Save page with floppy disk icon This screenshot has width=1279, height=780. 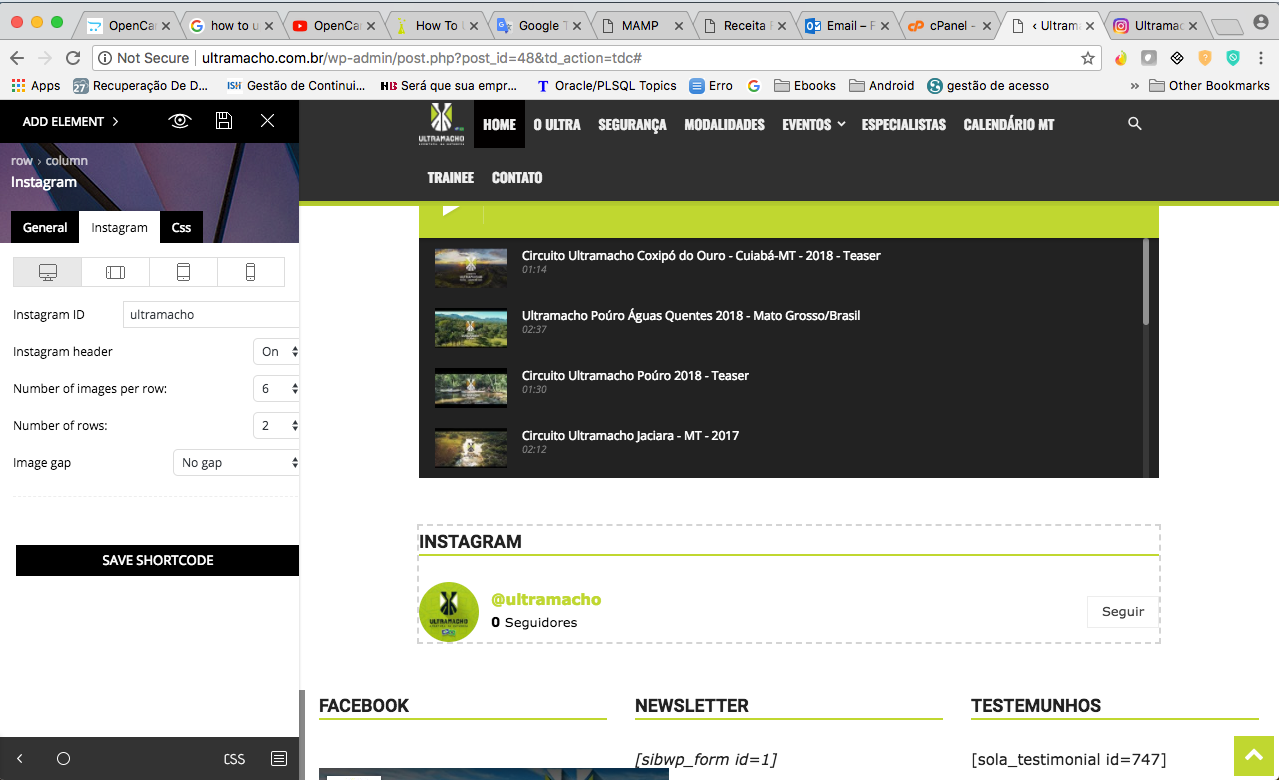(x=224, y=121)
